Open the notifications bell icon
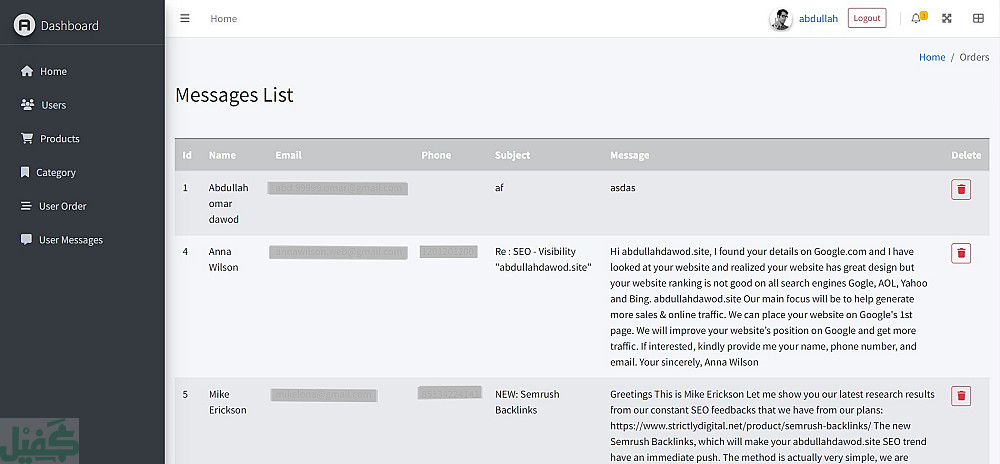Screen dimensions: 1000x464 (916, 18)
